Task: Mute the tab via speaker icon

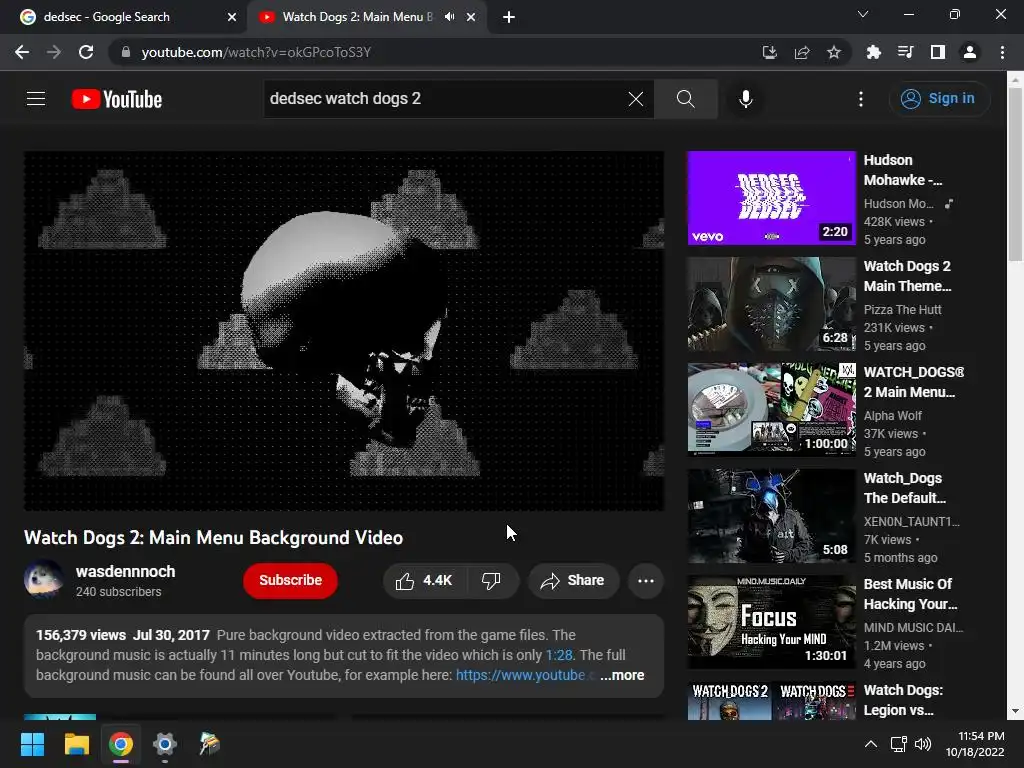Action: [449, 17]
